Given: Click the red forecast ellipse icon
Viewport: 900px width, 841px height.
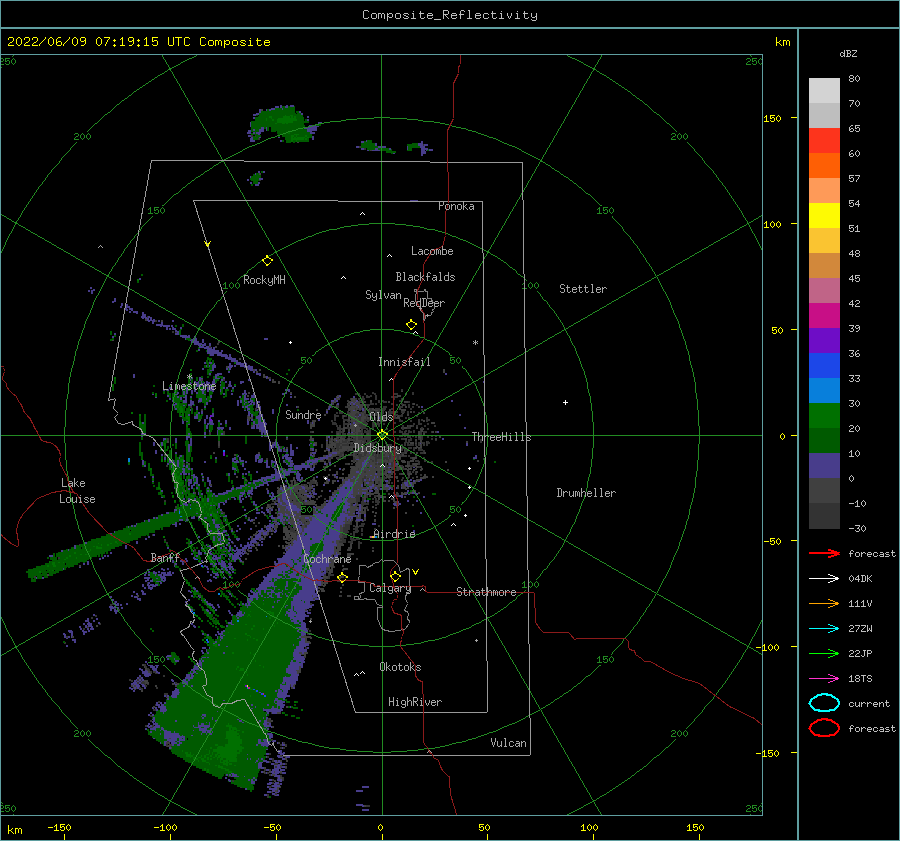Looking at the screenshot, I should (824, 728).
